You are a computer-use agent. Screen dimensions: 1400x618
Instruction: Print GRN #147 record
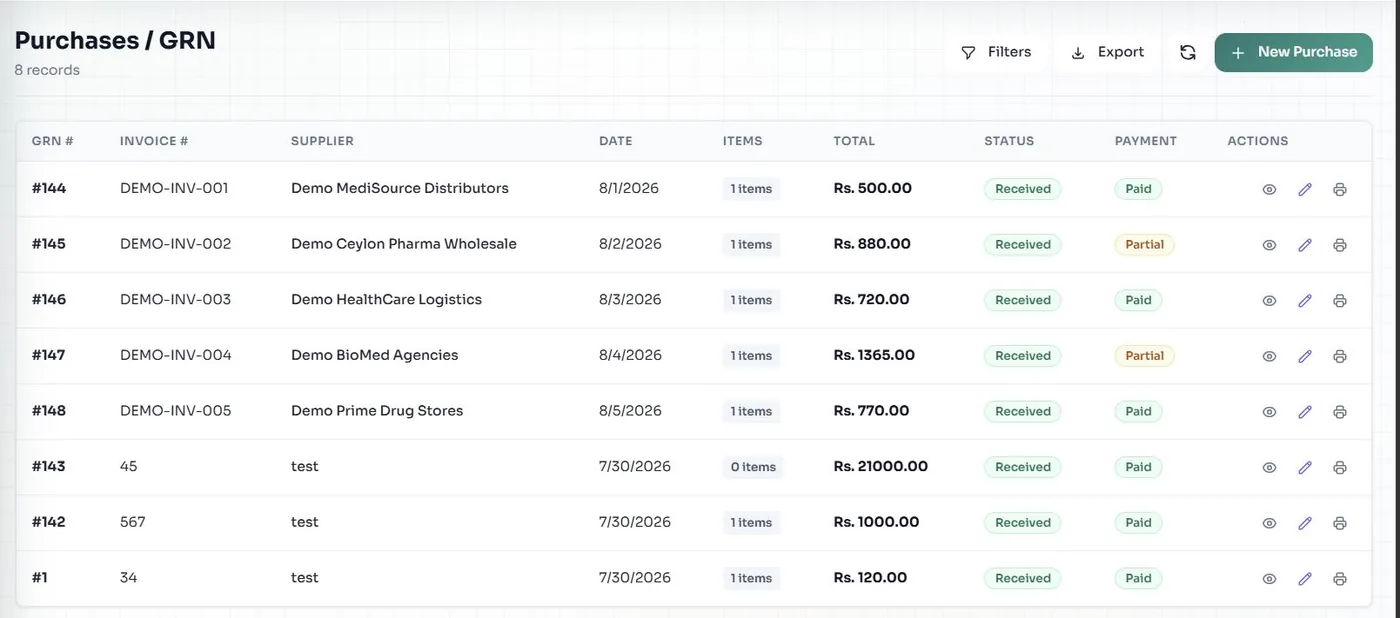coord(1340,356)
